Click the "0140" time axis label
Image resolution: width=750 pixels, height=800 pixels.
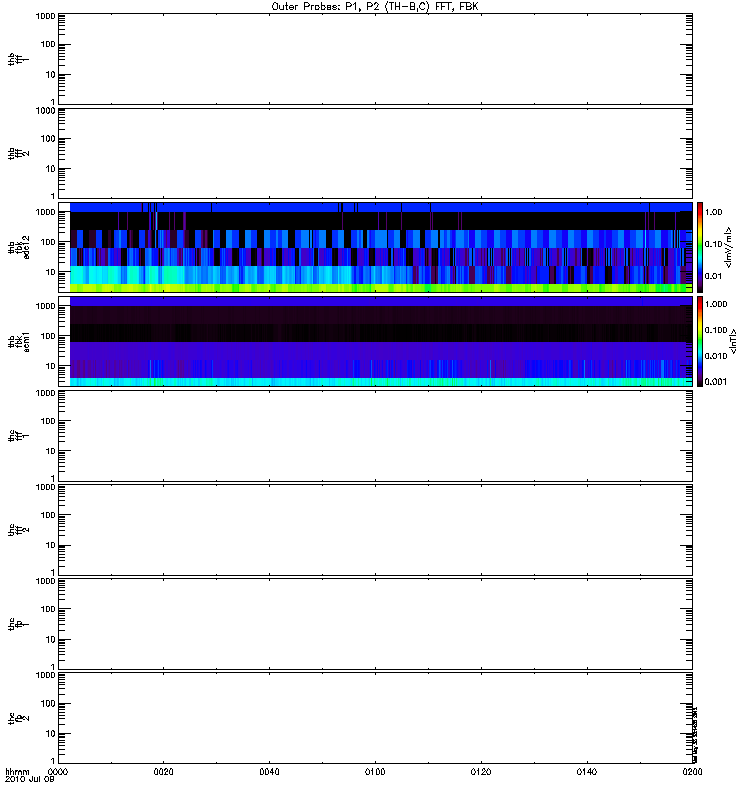[587, 772]
